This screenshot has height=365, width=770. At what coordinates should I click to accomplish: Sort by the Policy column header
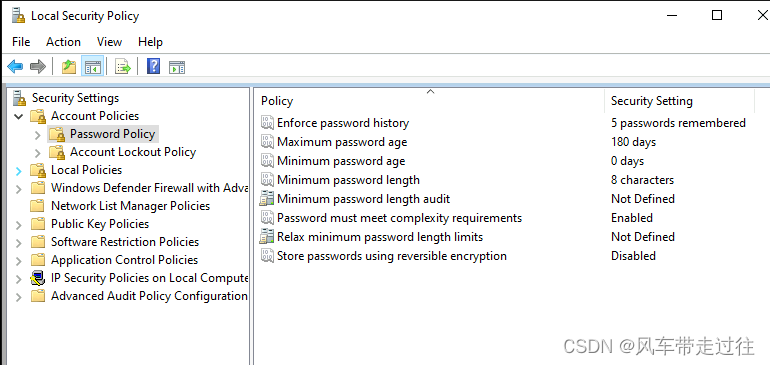[x=430, y=101]
